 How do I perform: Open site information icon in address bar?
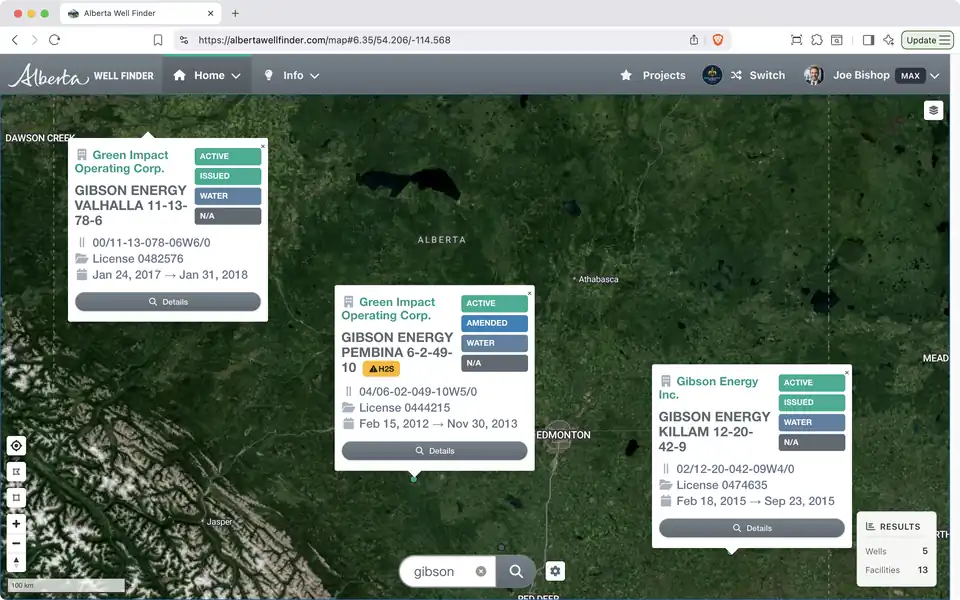tap(184, 40)
